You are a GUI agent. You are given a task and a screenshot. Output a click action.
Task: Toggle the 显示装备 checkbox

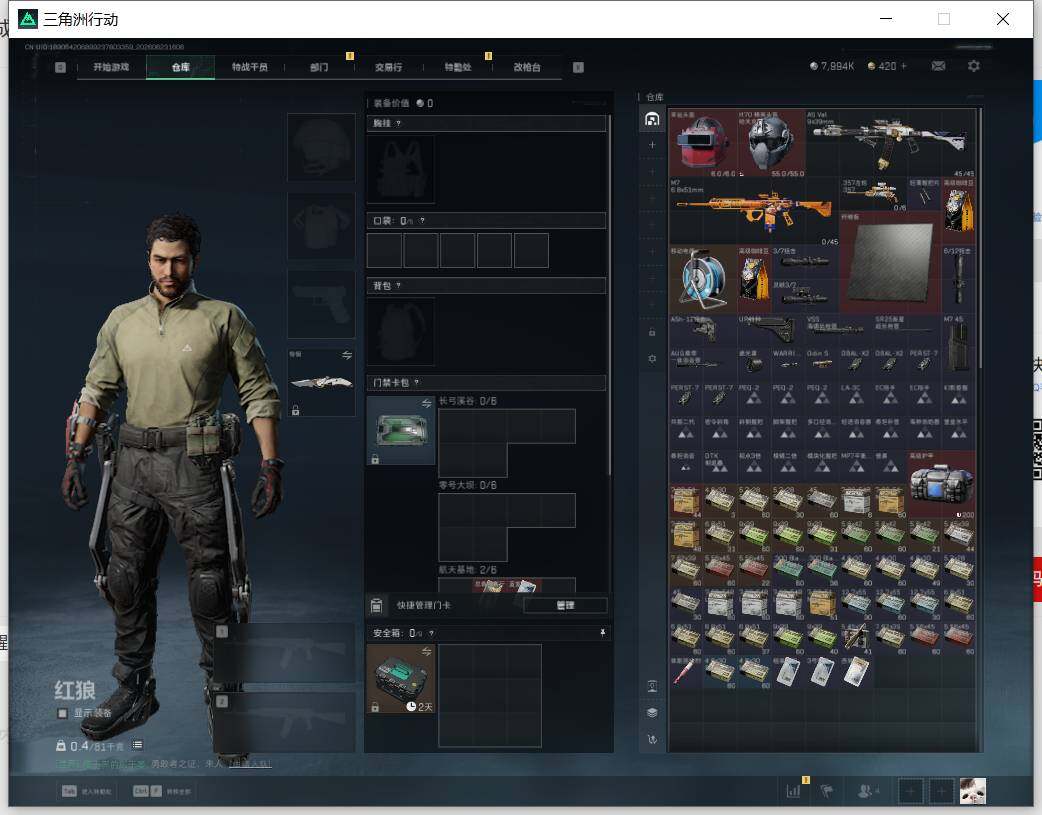62,713
